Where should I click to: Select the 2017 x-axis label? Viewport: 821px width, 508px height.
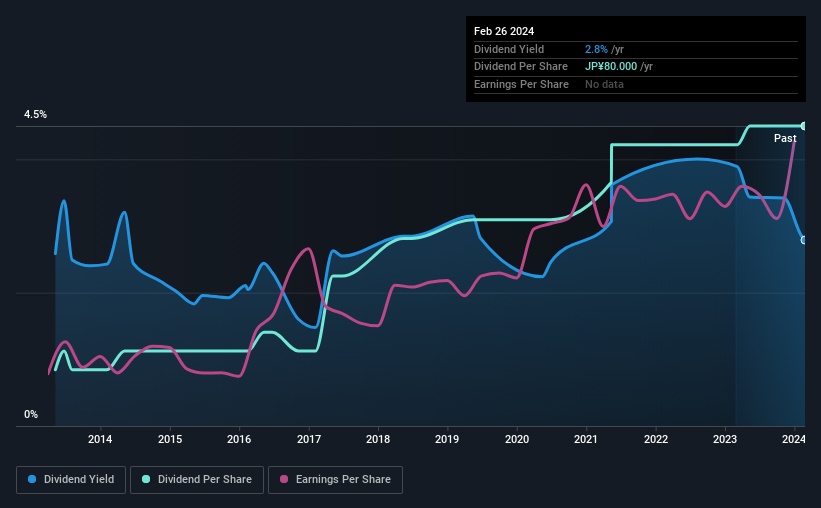tap(309, 439)
